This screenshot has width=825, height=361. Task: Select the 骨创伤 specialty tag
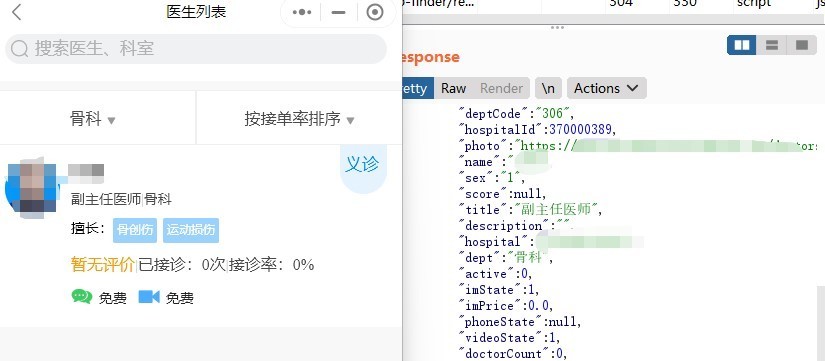tap(135, 230)
